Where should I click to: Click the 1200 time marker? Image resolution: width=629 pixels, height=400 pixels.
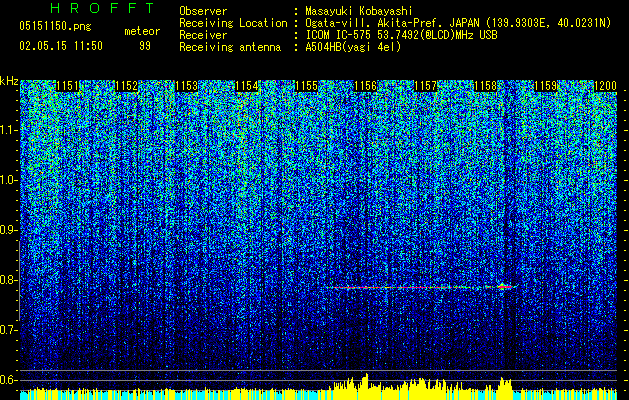click(x=605, y=86)
